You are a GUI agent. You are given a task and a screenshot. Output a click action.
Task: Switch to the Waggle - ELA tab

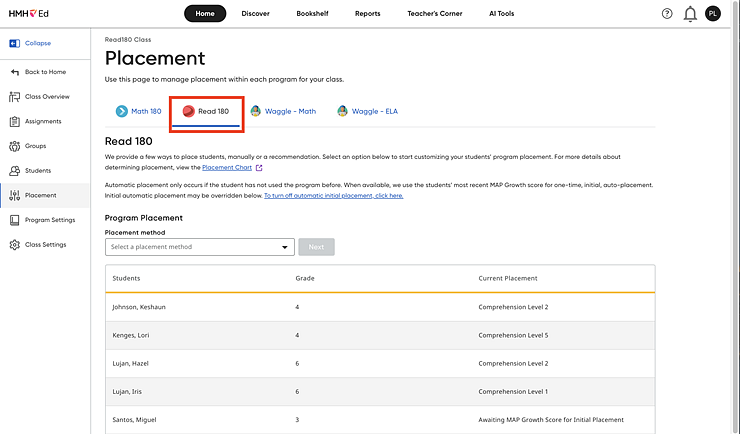[x=368, y=111]
